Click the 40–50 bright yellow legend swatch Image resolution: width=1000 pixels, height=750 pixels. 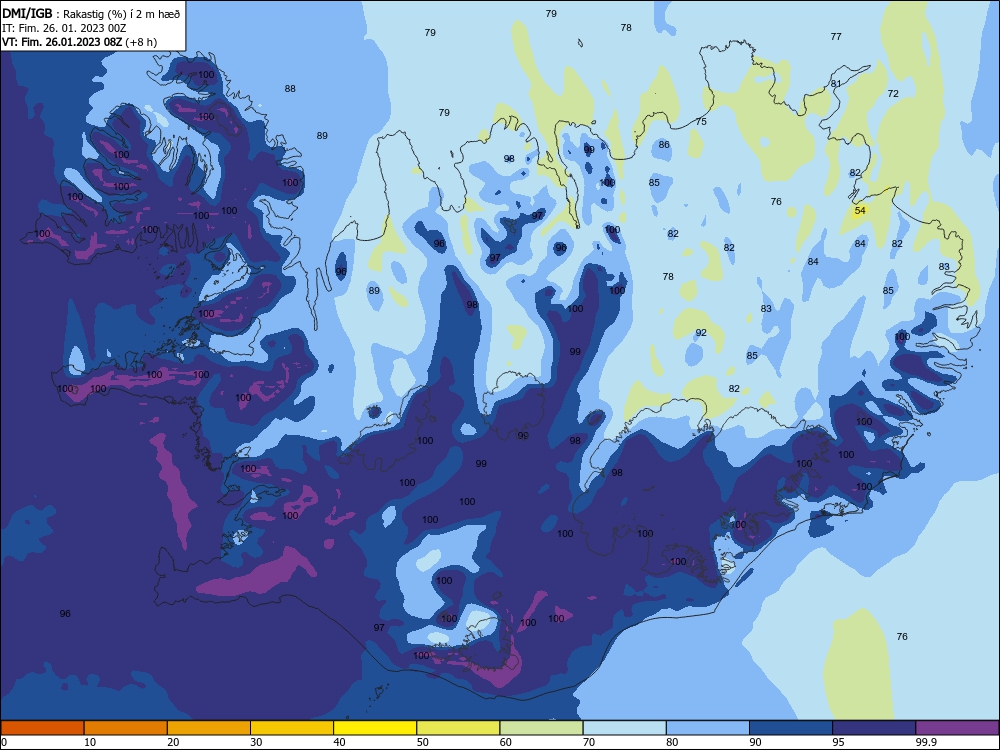click(375, 728)
